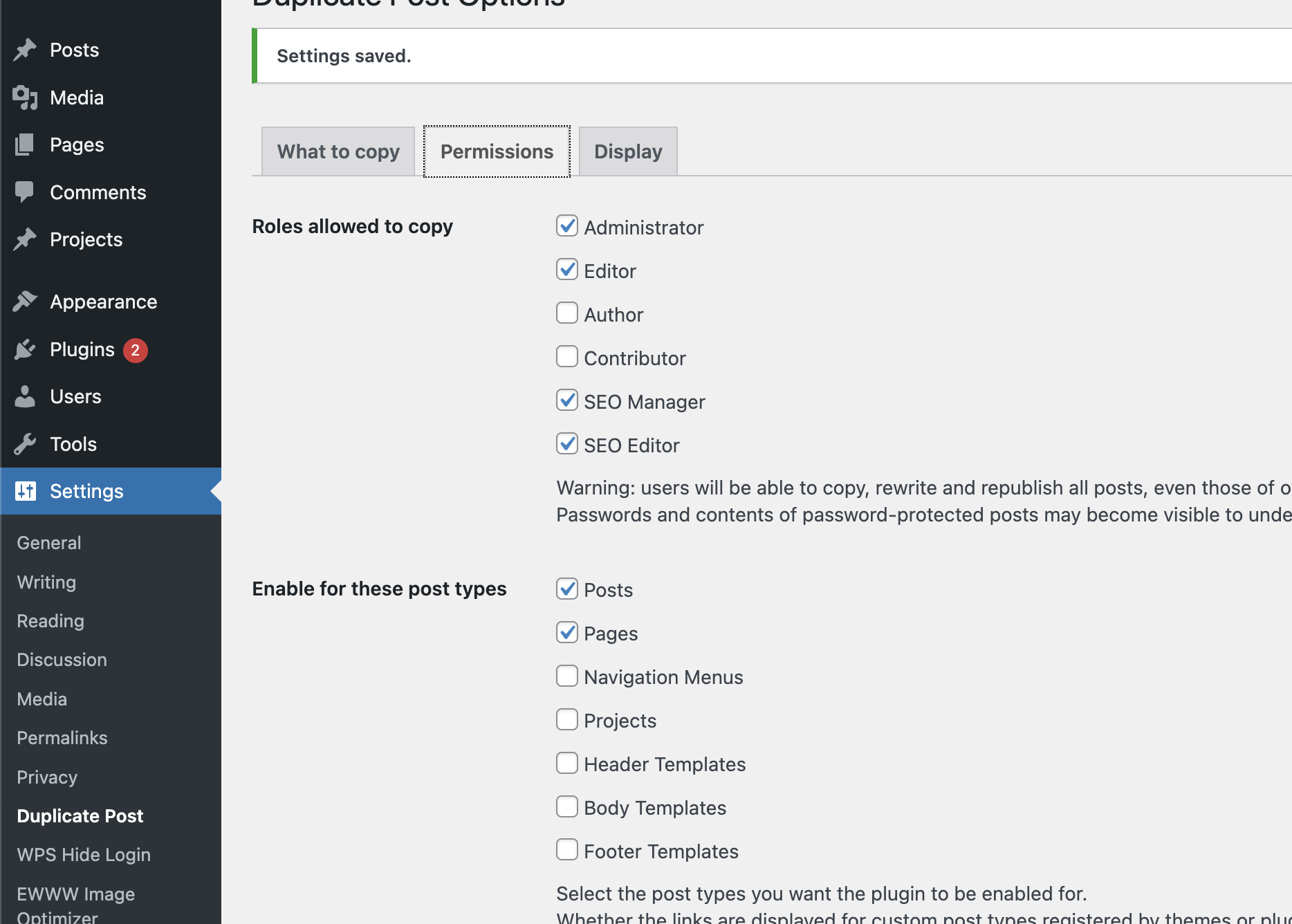This screenshot has height=924, width=1292.
Task: Uncheck the SEO Manager role checkbox
Action: (567, 400)
